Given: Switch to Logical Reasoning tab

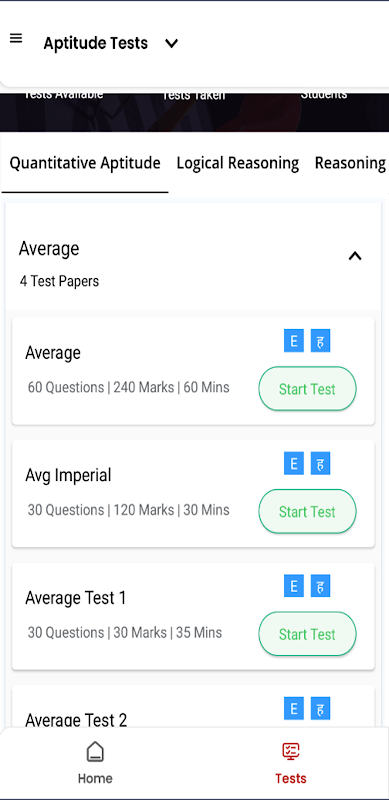Looking at the screenshot, I should tap(238, 163).
